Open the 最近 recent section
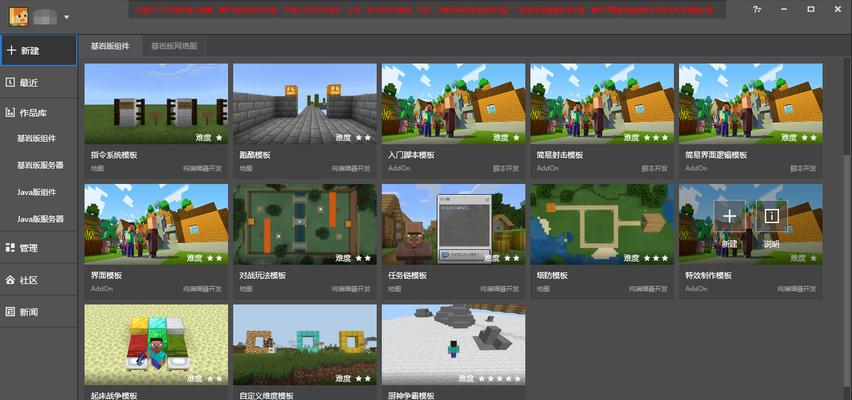 39,83
